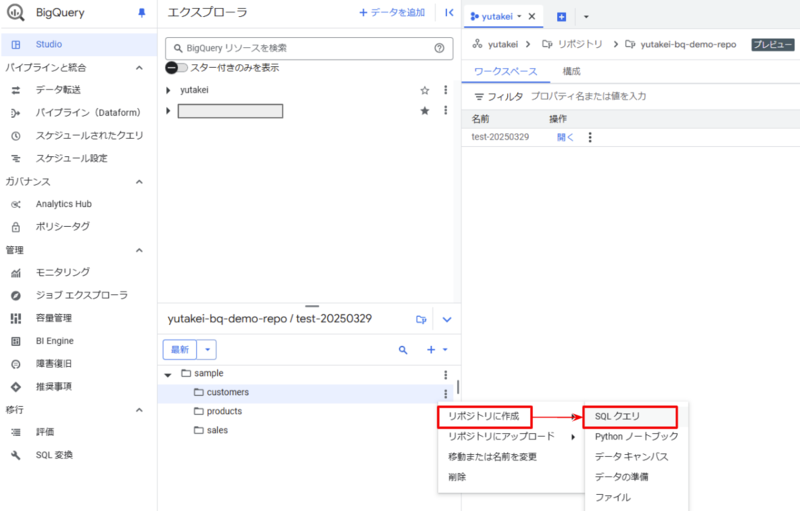Unstar the redacted project

tap(424, 111)
